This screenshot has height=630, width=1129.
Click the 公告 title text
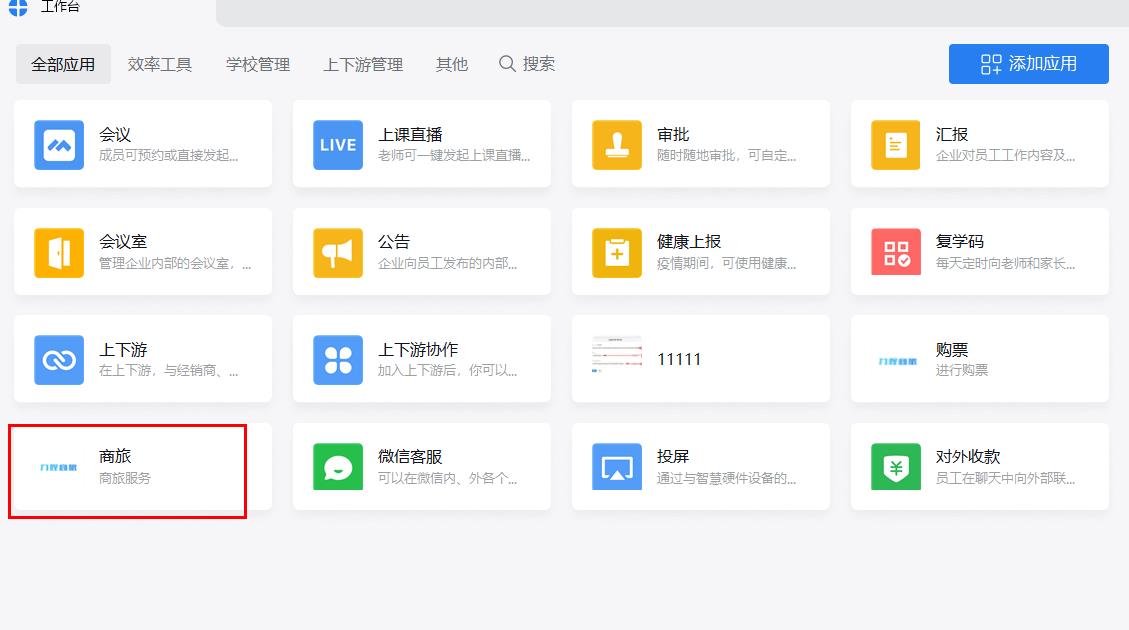click(394, 242)
